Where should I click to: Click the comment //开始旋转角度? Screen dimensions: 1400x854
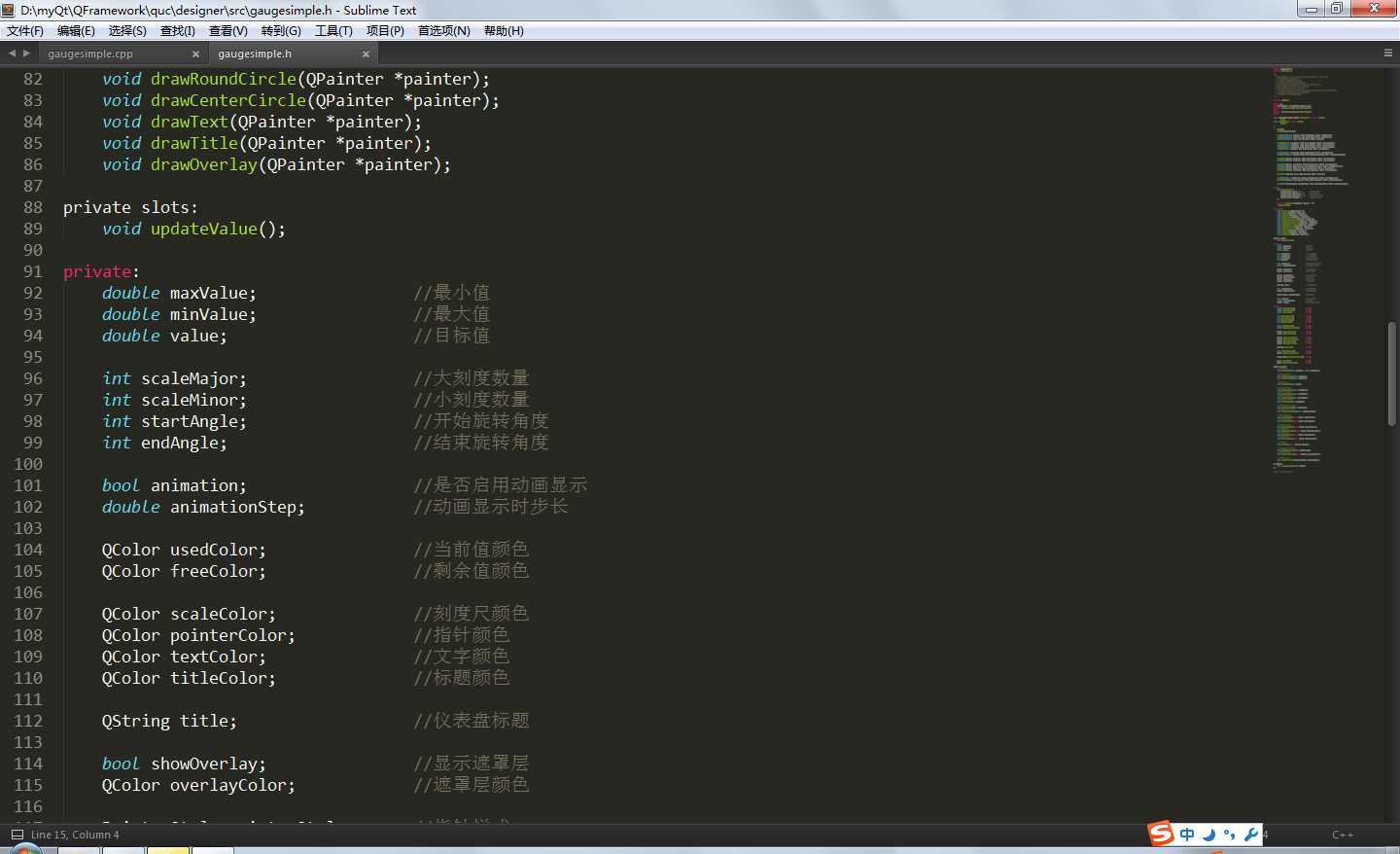(x=481, y=421)
